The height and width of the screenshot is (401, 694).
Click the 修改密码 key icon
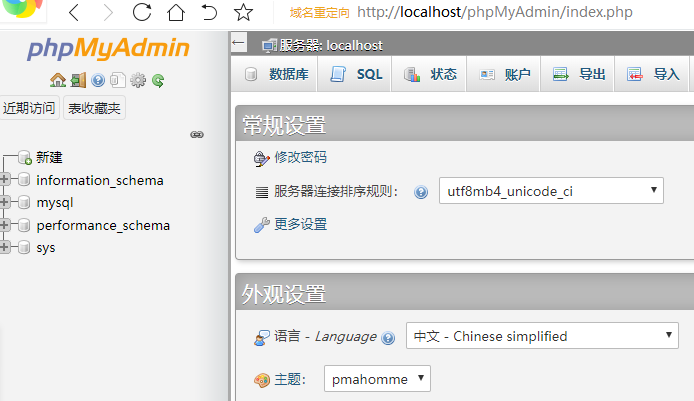262,158
